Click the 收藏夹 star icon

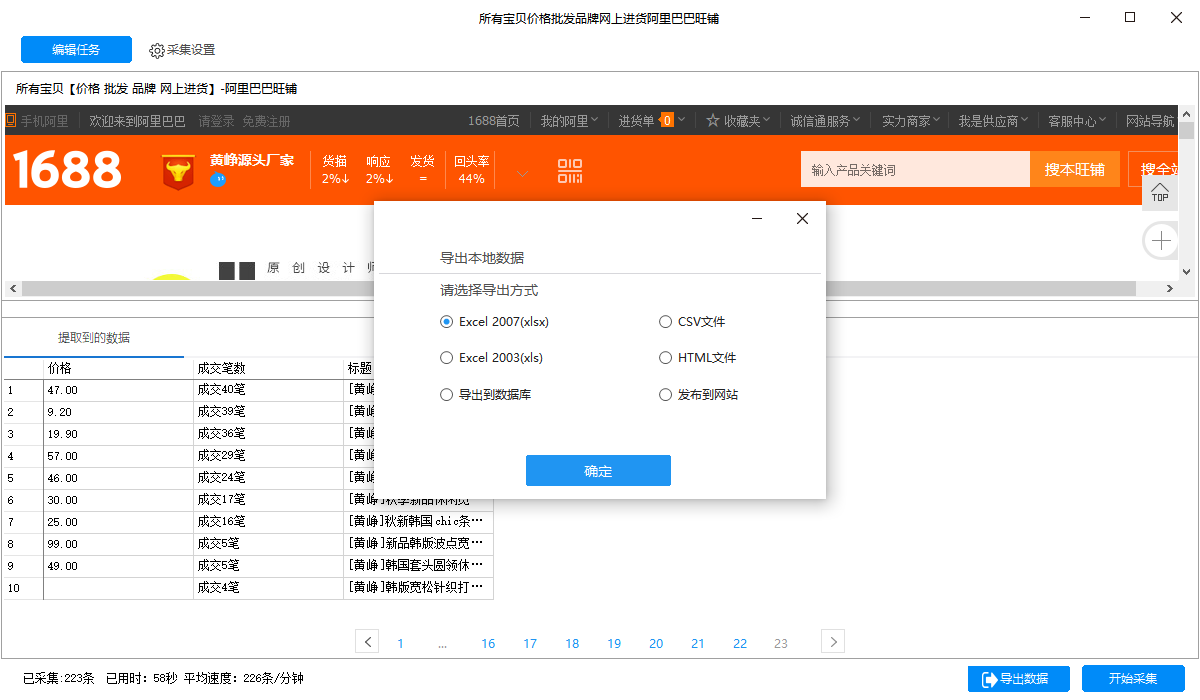(713, 120)
